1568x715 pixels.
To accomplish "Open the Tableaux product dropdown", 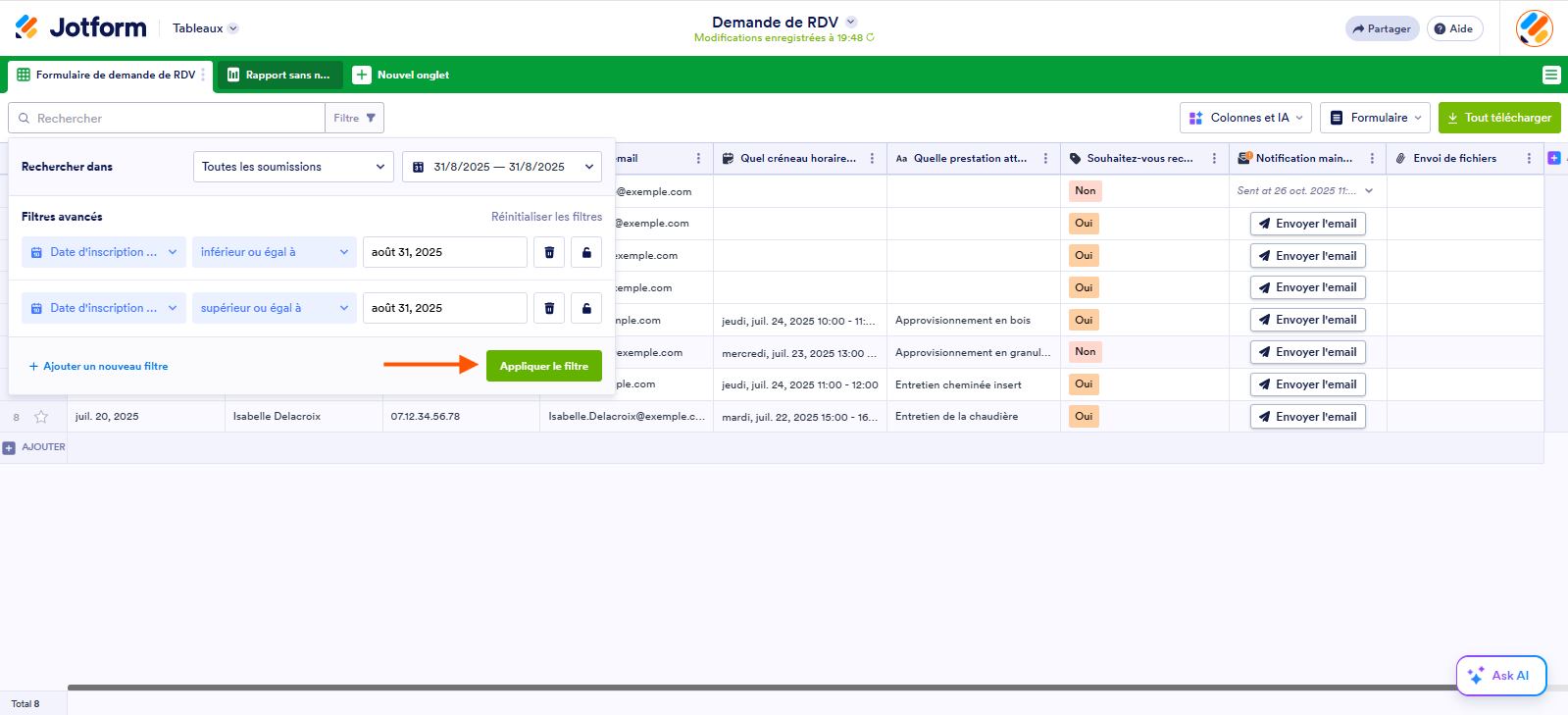I will click(206, 28).
